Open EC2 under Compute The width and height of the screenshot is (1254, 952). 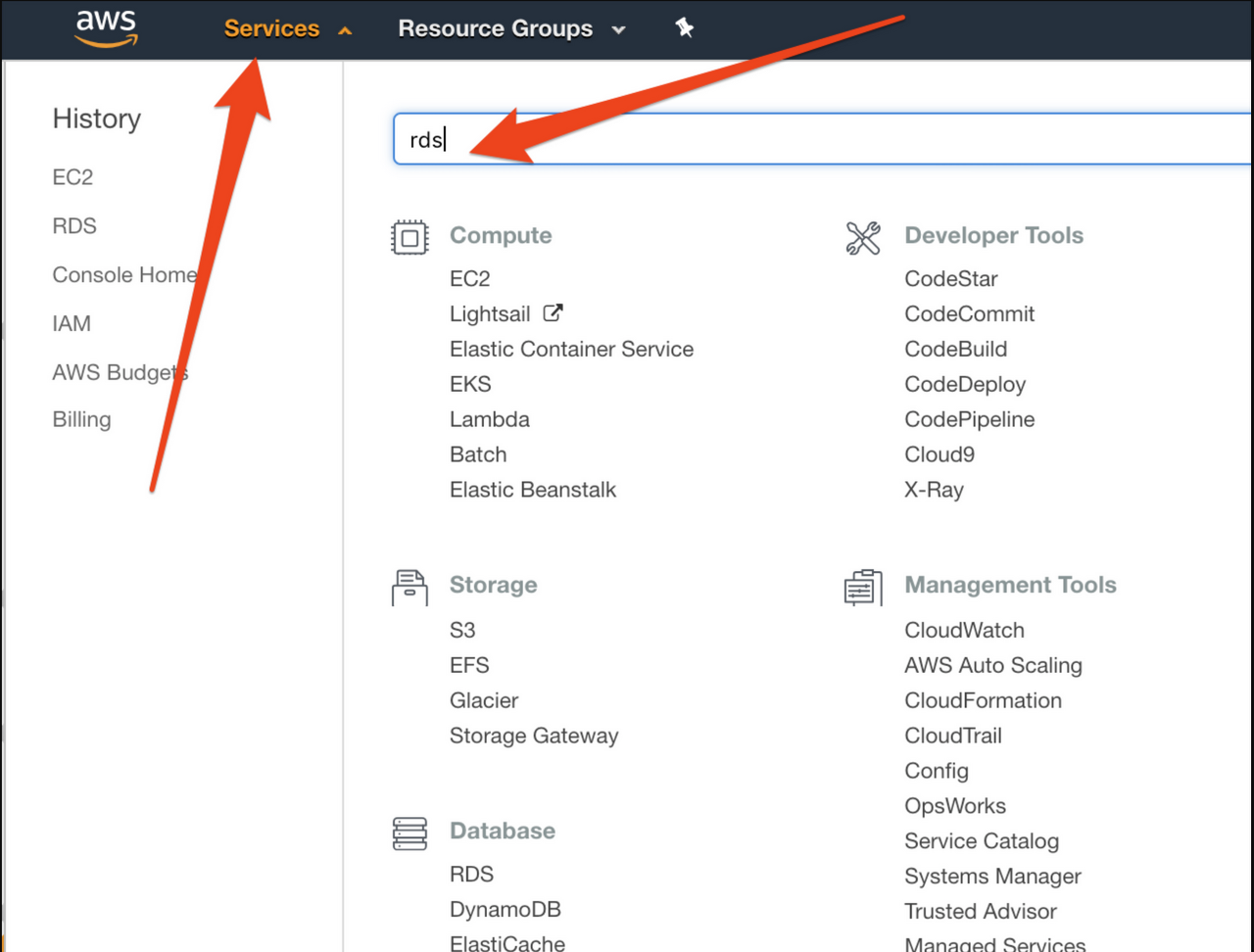click(469, 279)
